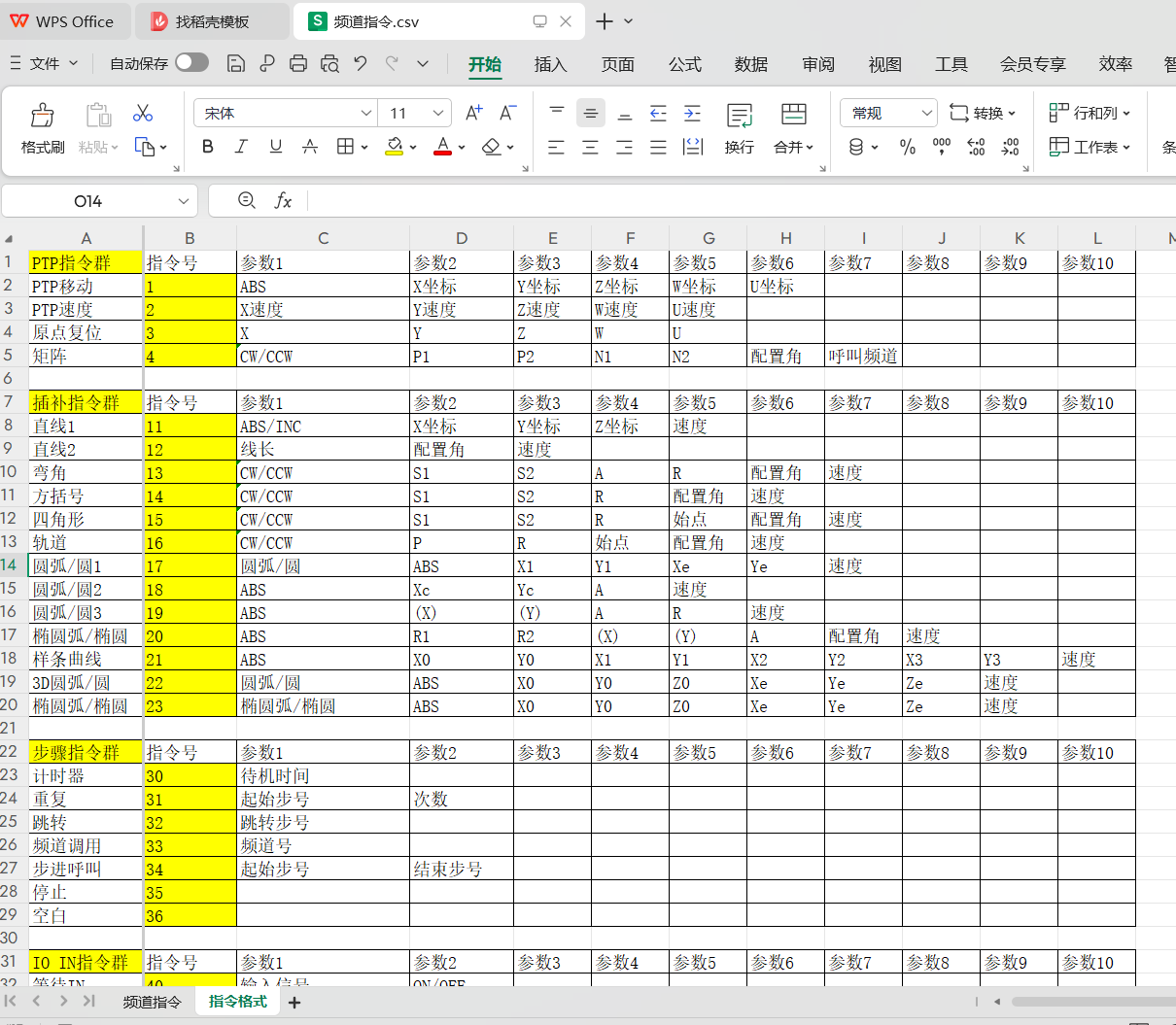Toggle center horizontal alignment
This screenshot has height=1025, width=1176.
(x=590, y=147)
